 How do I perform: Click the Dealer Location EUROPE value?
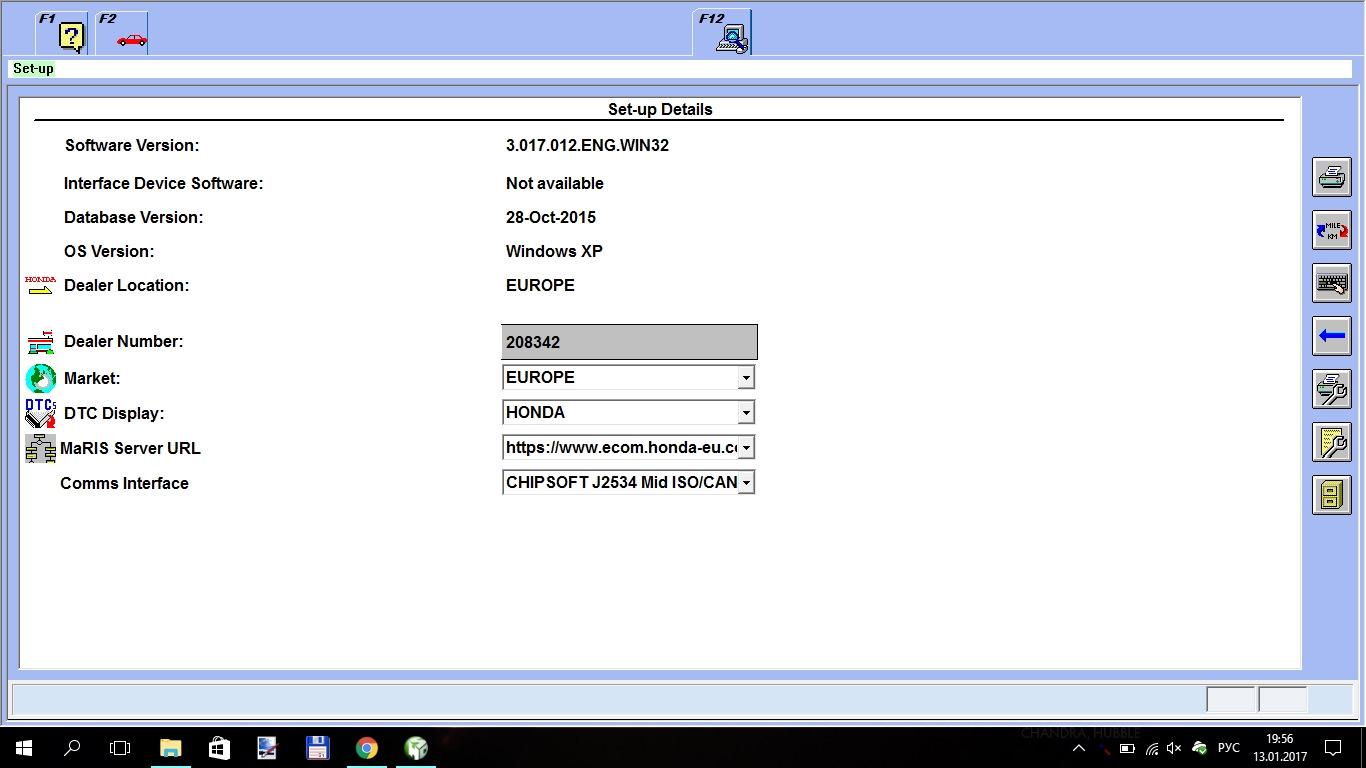[540, 285]
